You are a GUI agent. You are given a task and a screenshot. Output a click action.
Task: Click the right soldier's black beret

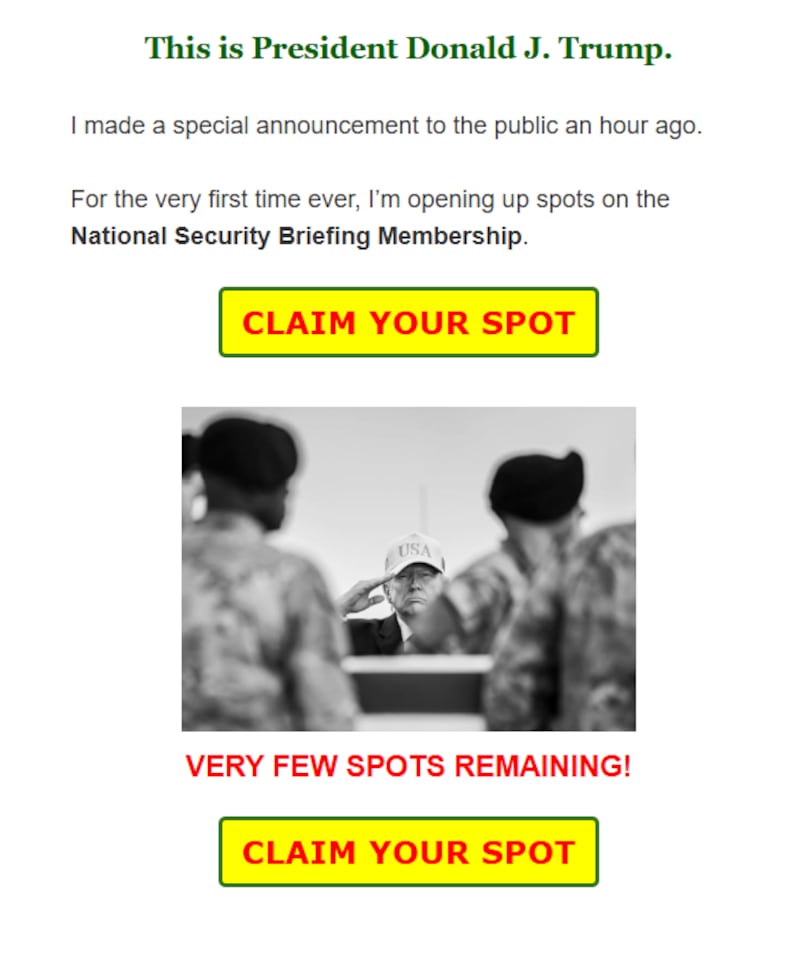point(537,485)
